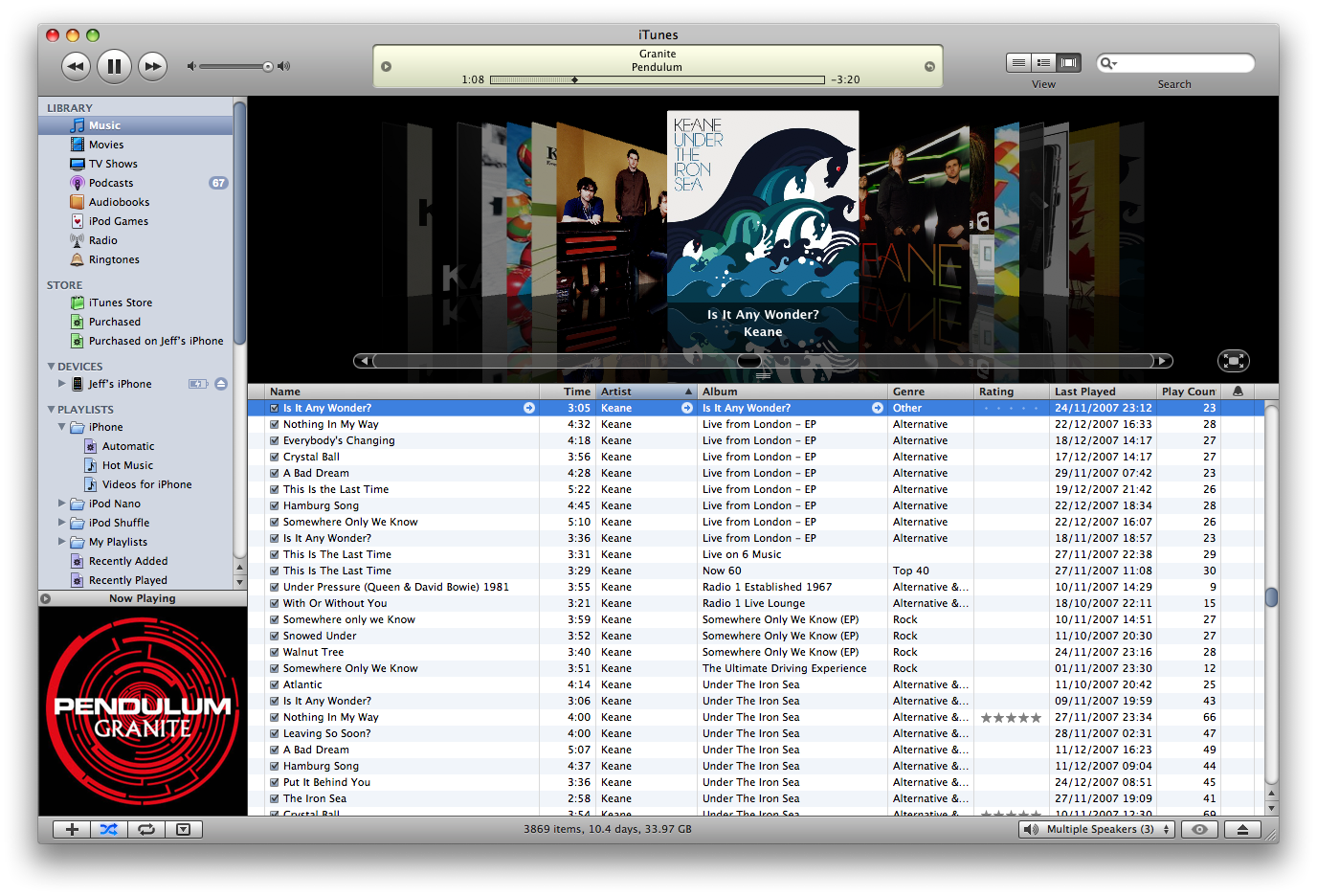Seek in the Granite playback progress bar

coord(657,80)
